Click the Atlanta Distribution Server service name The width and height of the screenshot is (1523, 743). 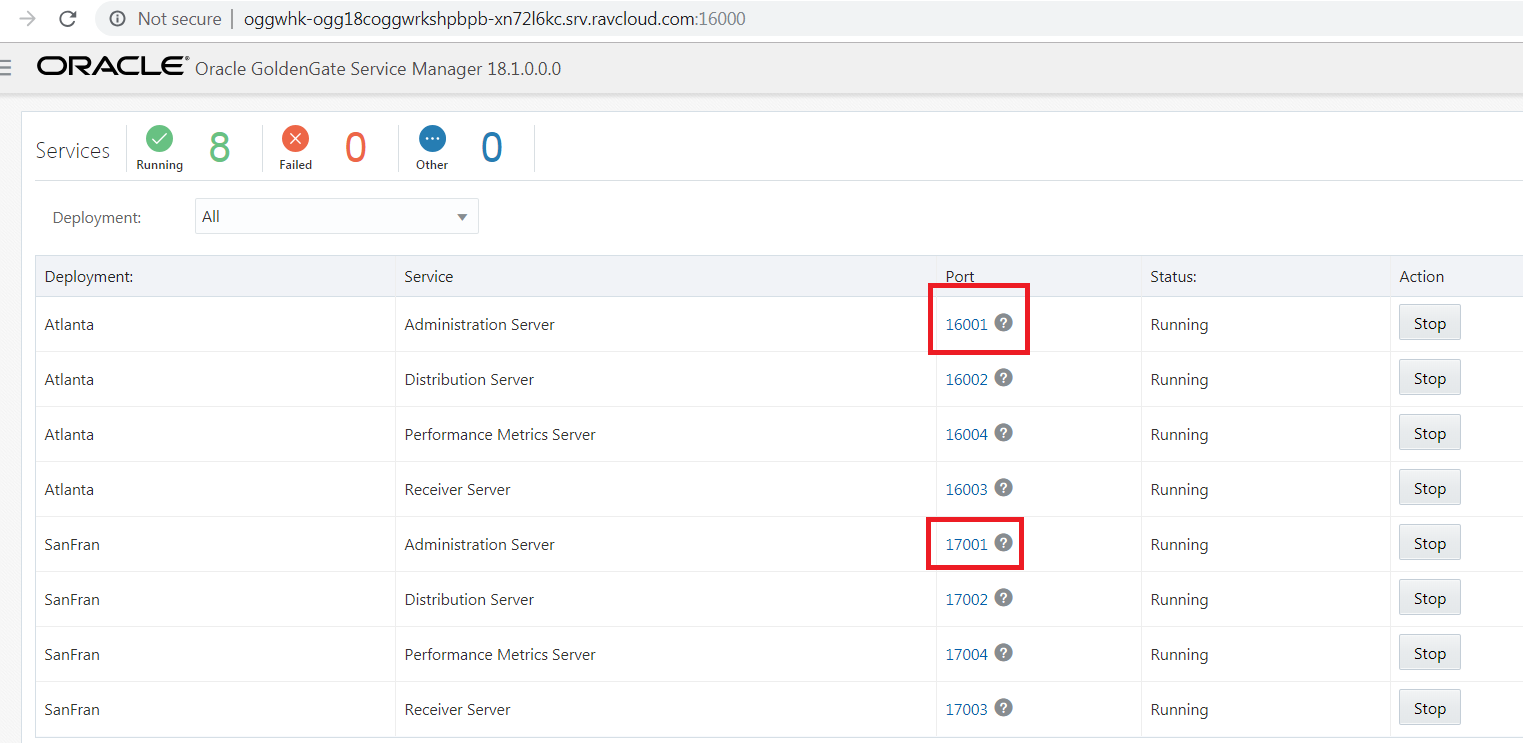click(469, 380)
